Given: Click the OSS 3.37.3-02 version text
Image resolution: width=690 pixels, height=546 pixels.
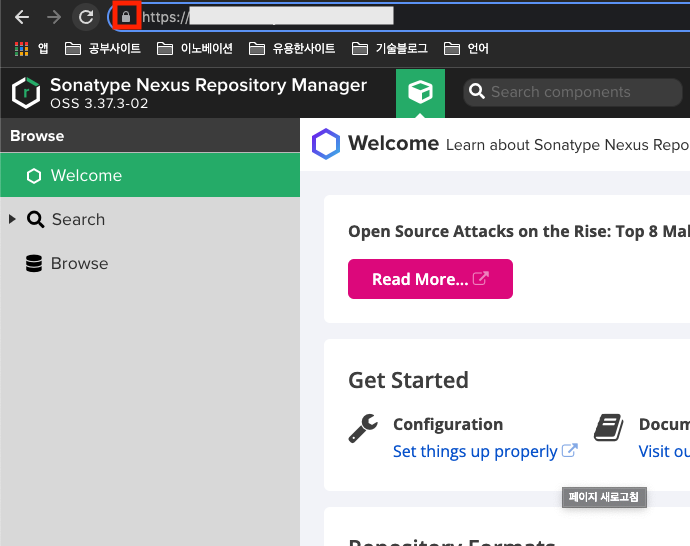Looking at the screenshot, I should pos(99,103).
